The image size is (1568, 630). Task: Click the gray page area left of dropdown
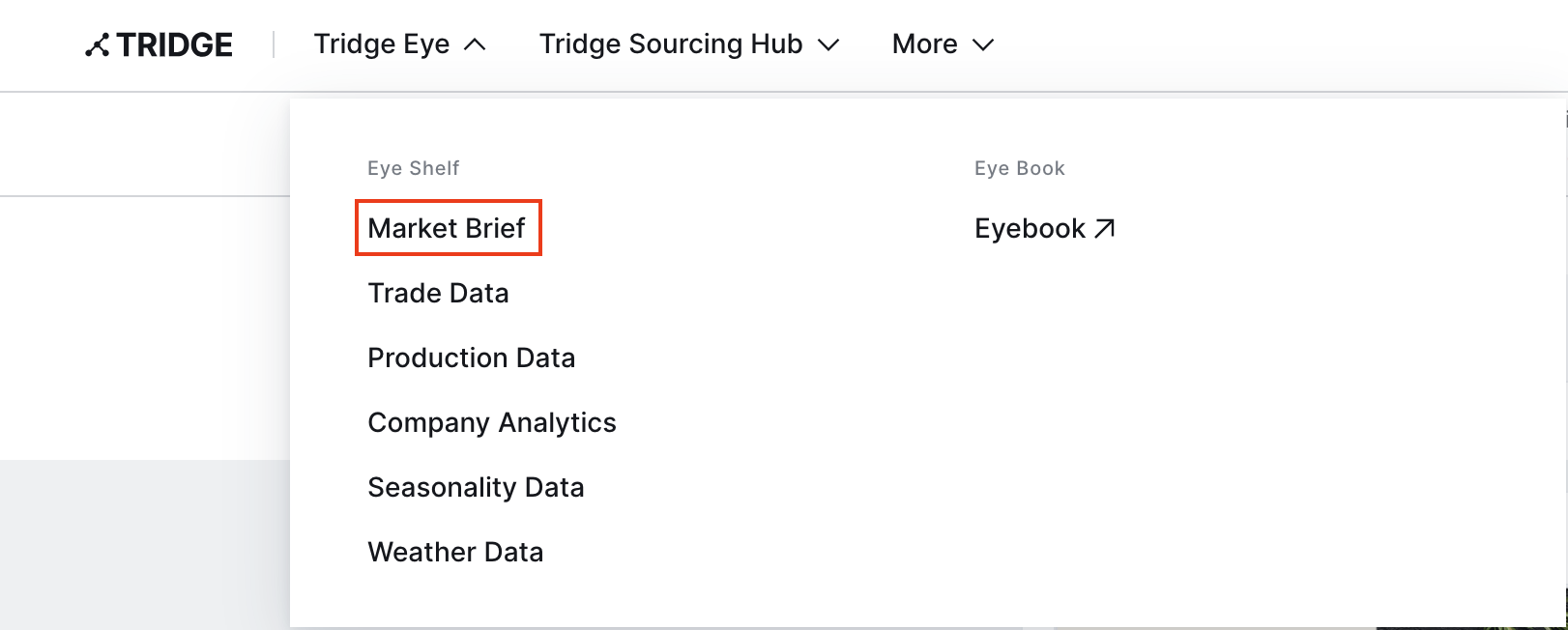(145, 541)
